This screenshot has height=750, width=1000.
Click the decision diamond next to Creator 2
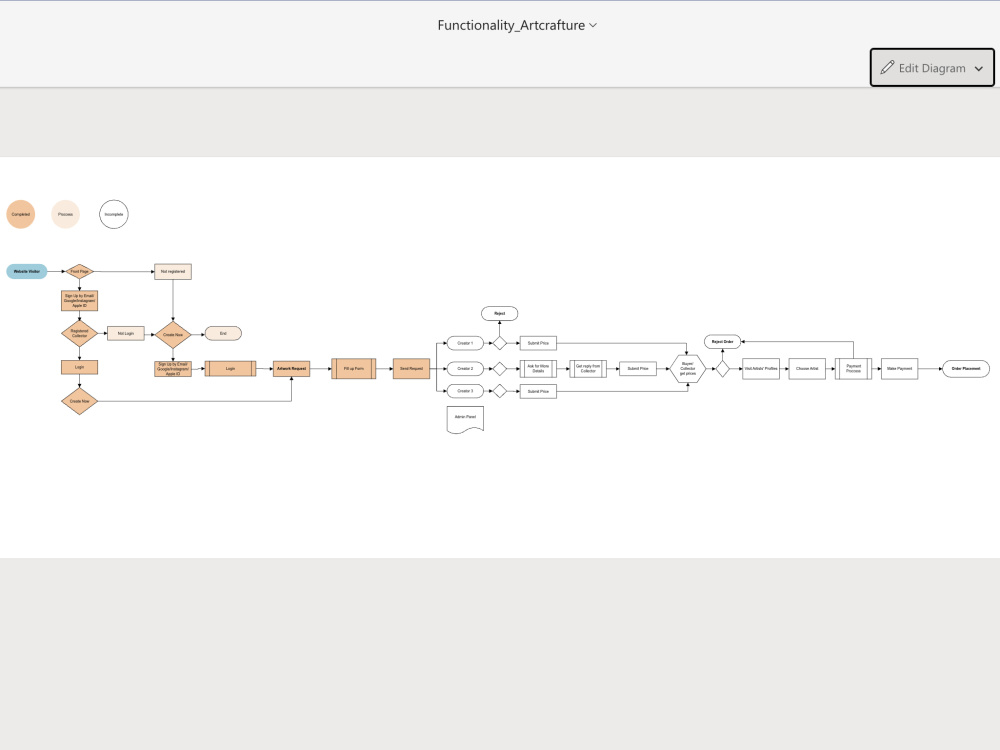point(499,369)
